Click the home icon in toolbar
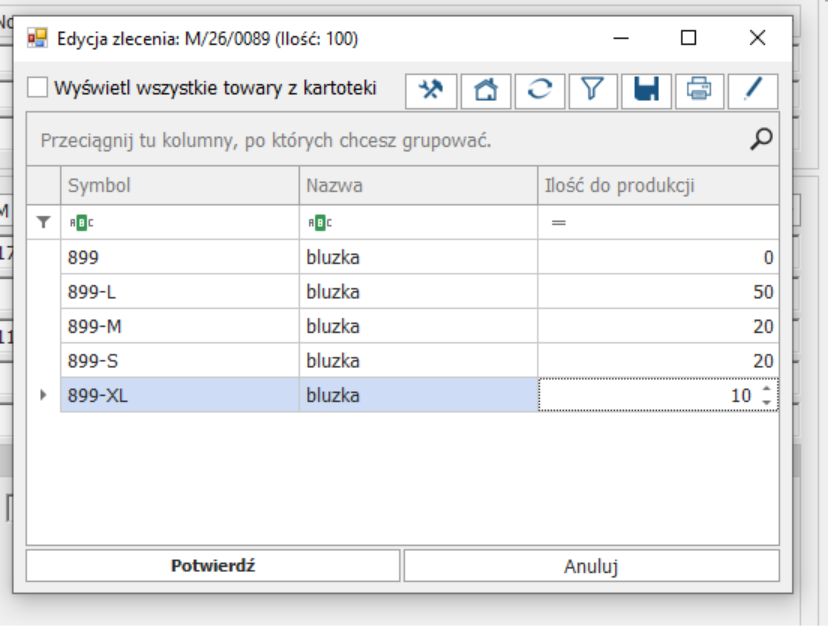 tap(485, 90)
